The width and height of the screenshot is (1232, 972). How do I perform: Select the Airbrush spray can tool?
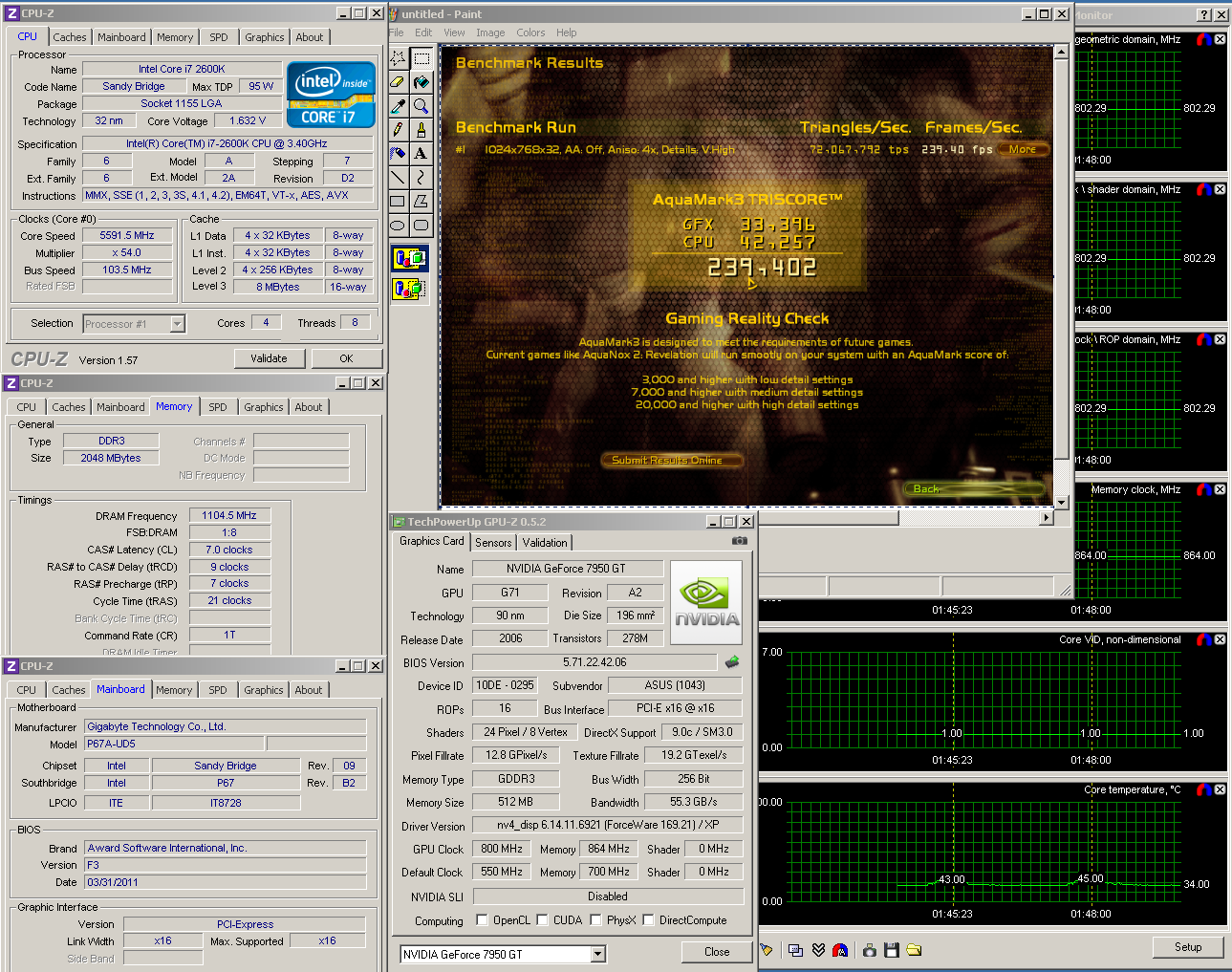tap(398, 153)
